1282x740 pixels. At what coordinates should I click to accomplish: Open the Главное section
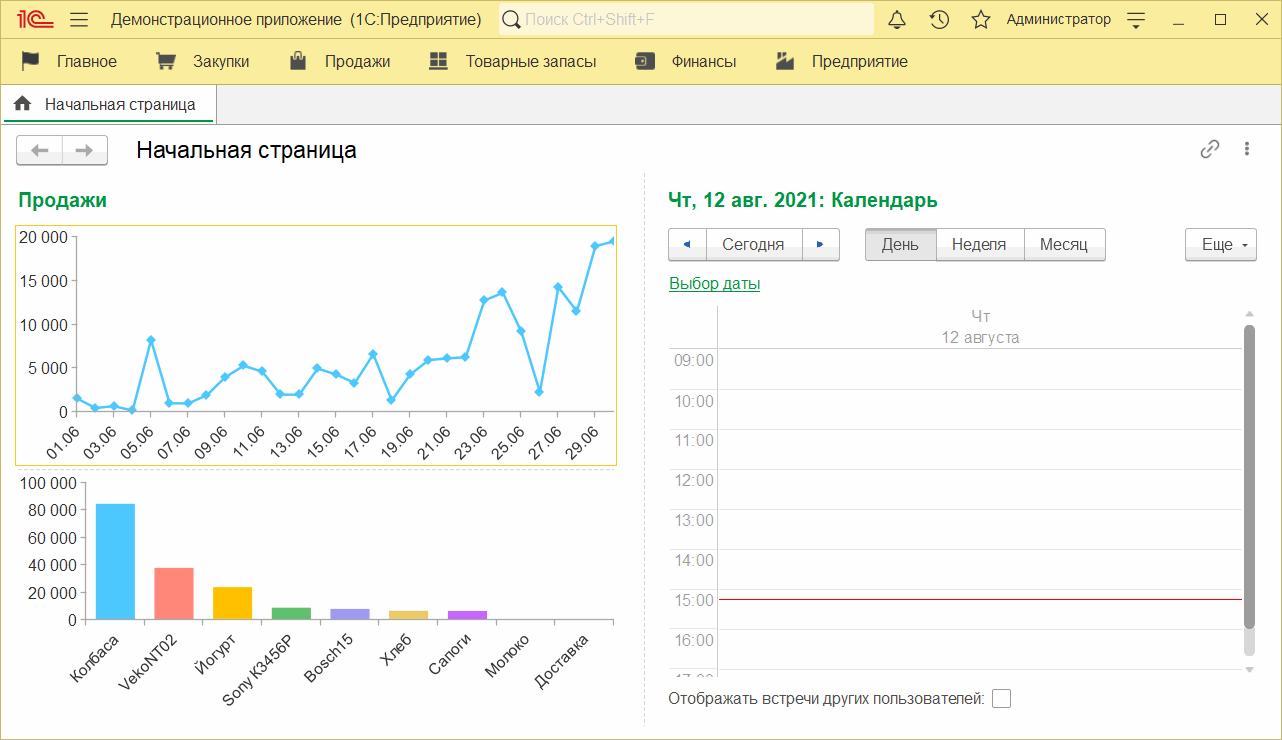[69, 62]
